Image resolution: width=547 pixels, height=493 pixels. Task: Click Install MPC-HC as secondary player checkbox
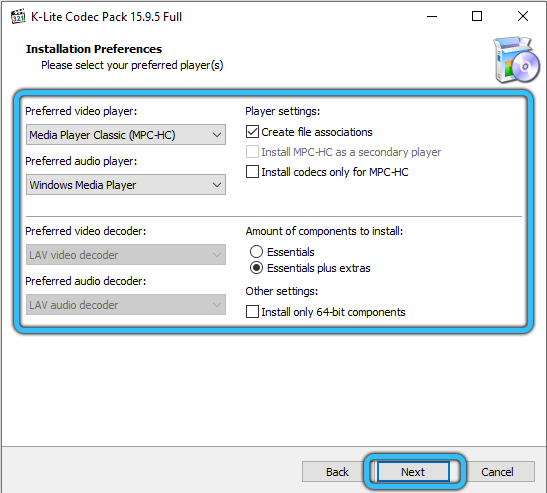click(252, 152)
